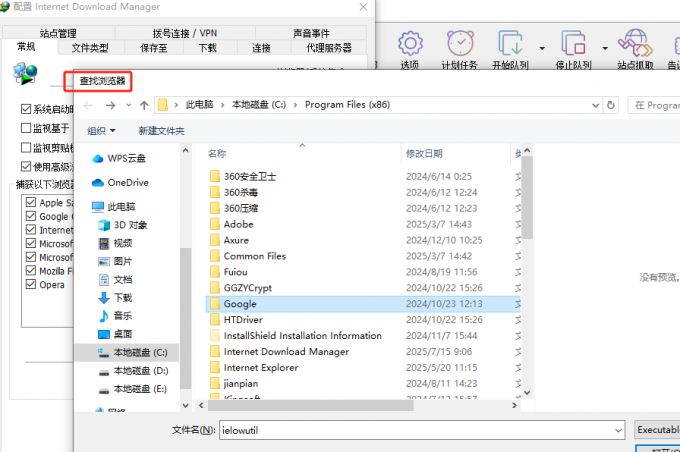Switch to 文件类型 tab in IDM config

(x=90, y=48)
